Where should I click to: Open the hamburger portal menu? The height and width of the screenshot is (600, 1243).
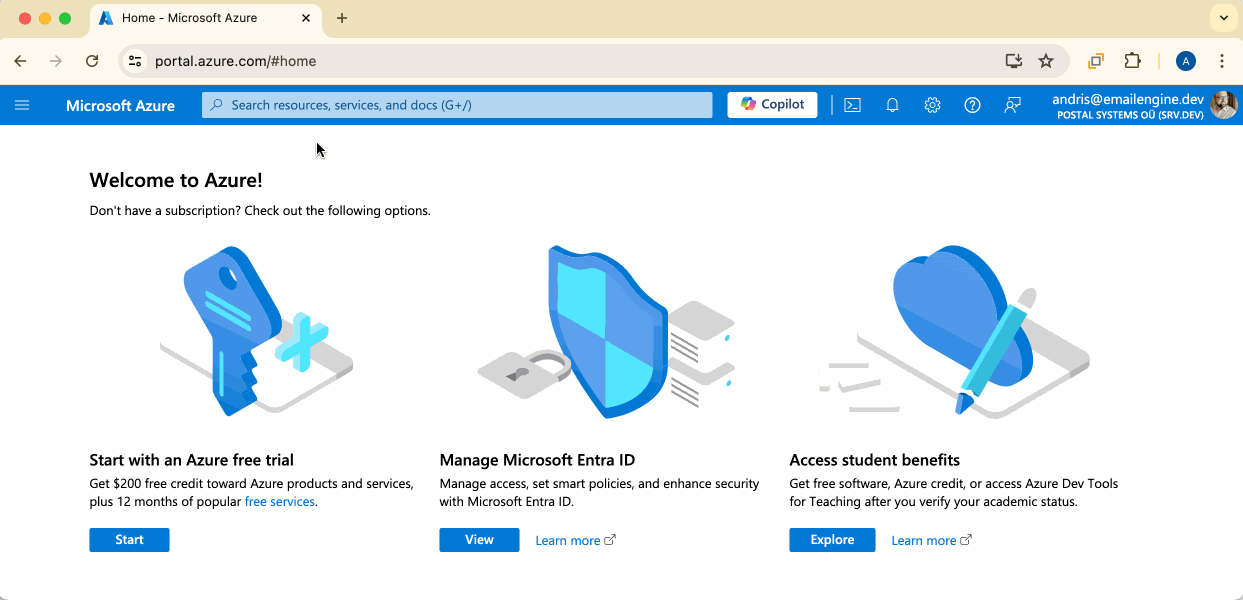coord(22,104)
